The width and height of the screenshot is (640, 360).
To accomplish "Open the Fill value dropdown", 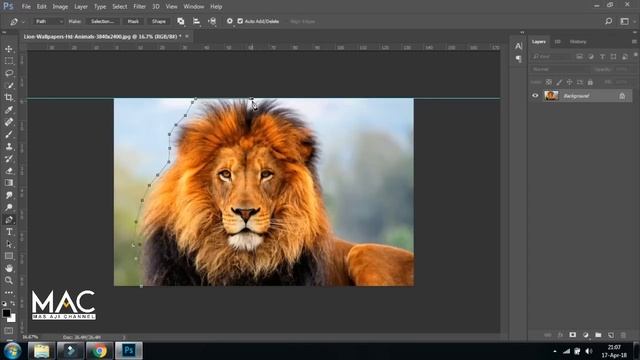I will tap(621, 82).
